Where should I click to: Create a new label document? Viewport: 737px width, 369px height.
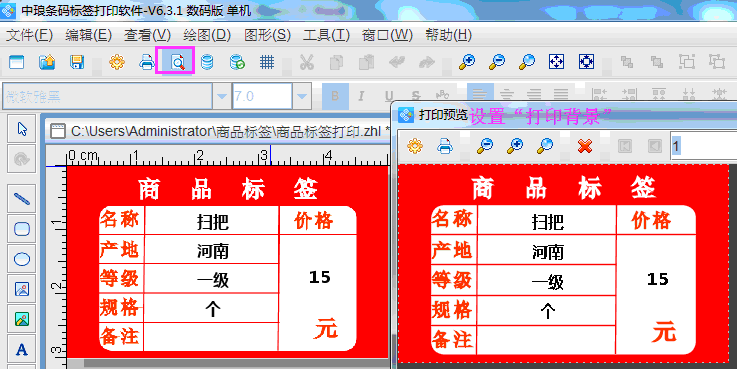(x=16, y=62)
